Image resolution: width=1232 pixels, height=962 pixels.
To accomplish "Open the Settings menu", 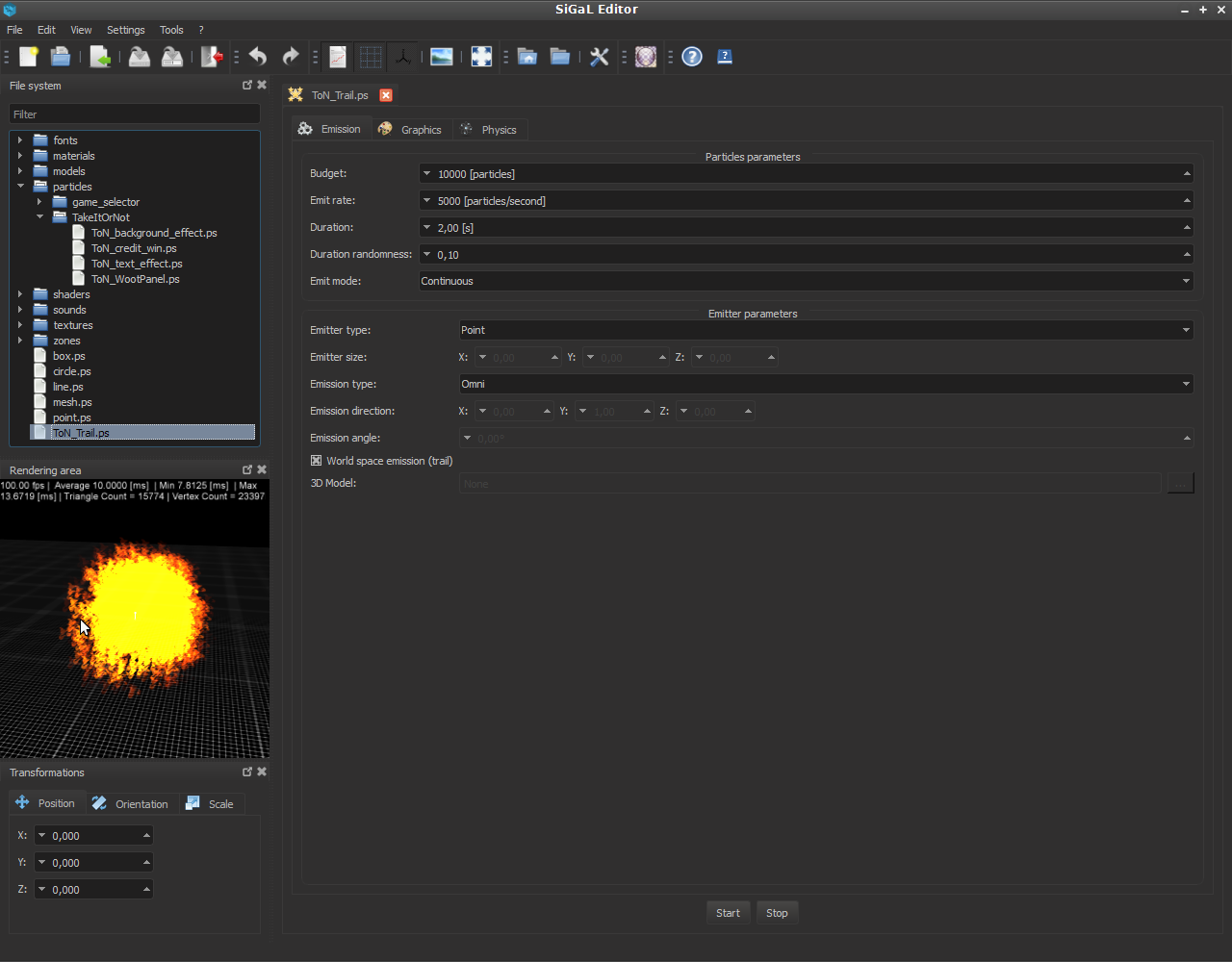I will (126, 30).
